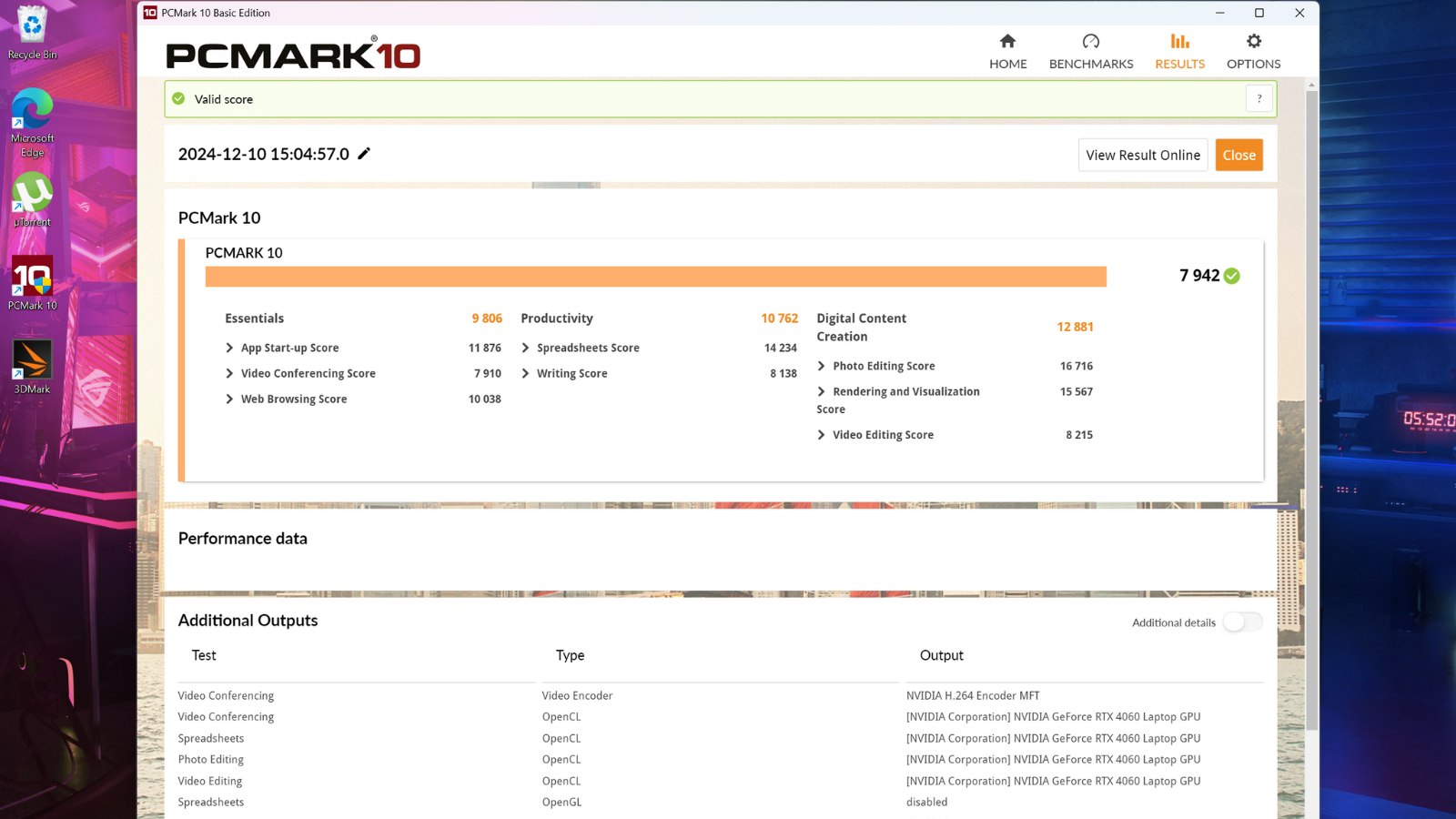Open the Benchmarks gauge icon
1456x819 pixels.
(x=1090, y=42)
